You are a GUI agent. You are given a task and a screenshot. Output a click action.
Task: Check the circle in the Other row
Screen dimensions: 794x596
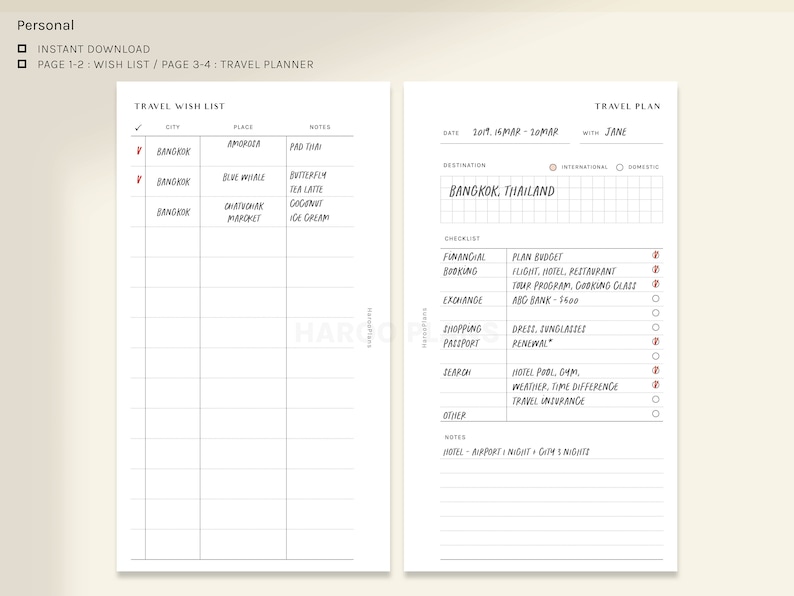pos(656,414)
